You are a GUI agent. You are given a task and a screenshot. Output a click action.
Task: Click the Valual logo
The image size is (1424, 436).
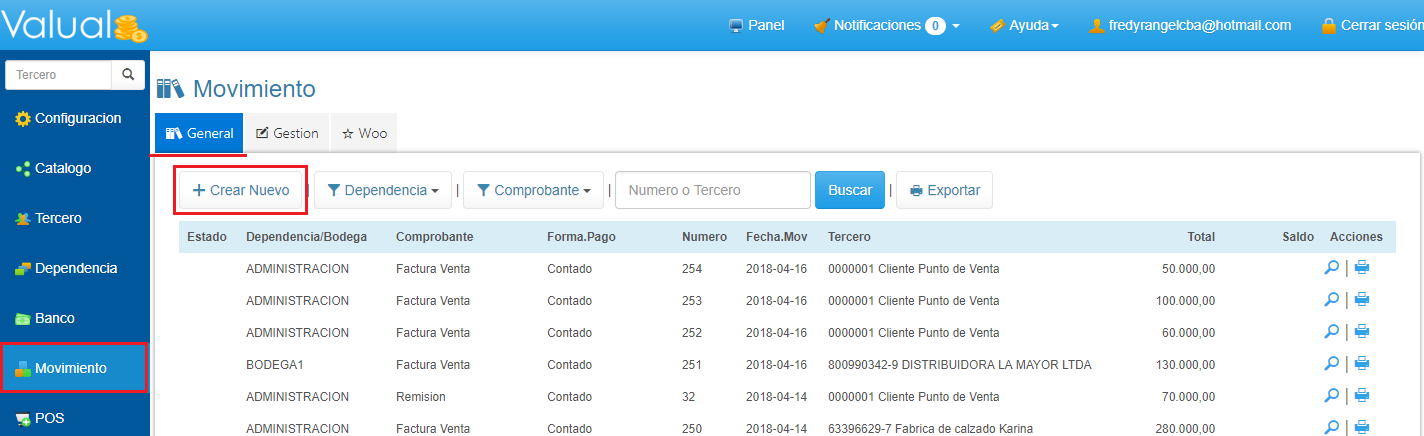[75, 26]
